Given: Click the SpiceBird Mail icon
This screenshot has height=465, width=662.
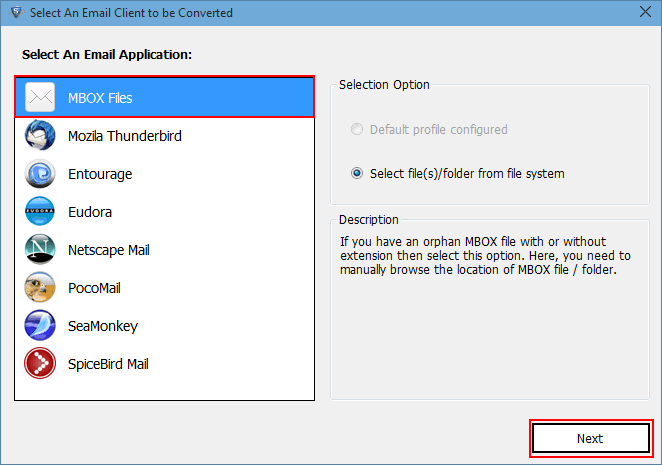Looking at the screenshot, I should point(40,364).
